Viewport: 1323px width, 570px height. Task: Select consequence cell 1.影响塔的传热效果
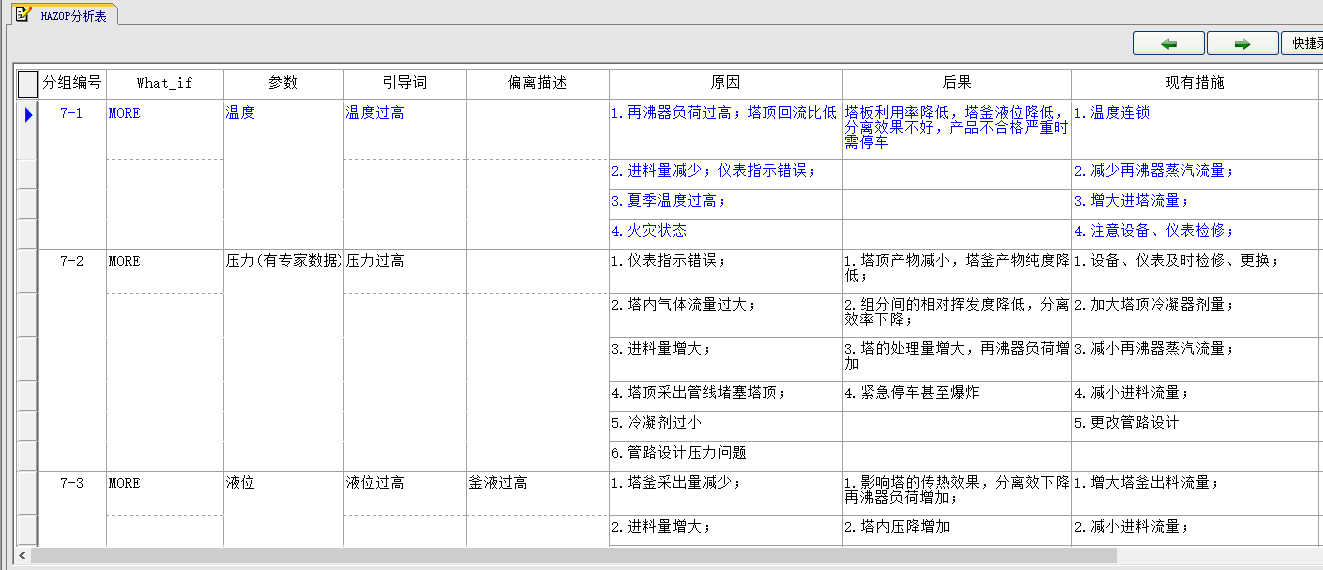pos(957,493)
